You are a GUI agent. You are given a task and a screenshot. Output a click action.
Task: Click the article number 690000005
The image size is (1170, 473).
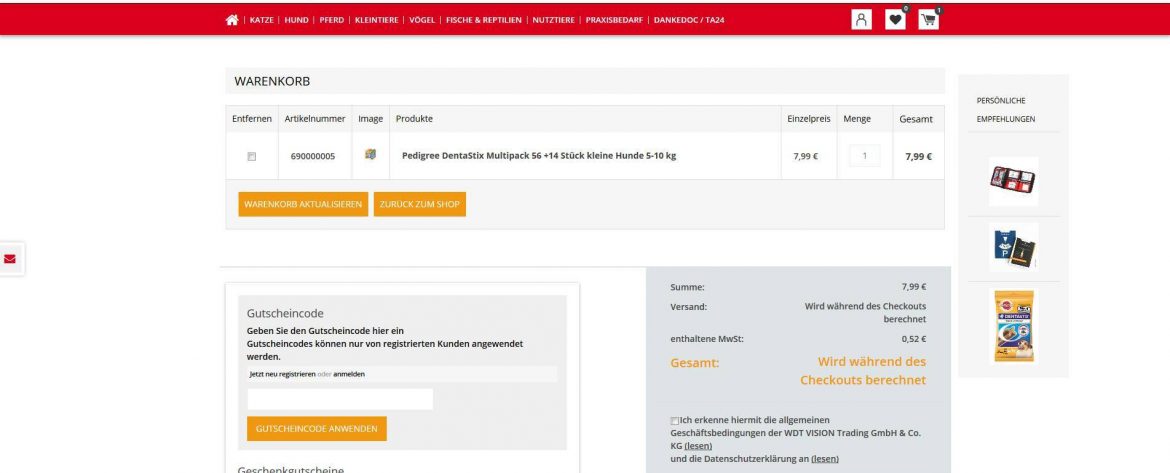coord(313,157)
